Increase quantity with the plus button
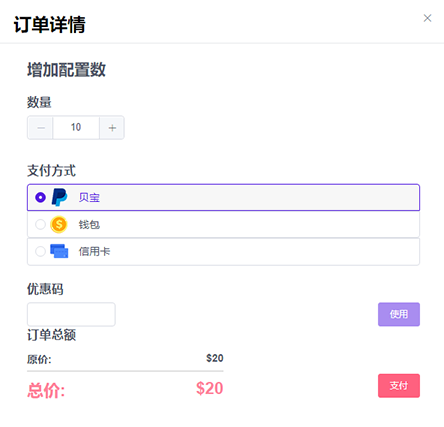 112,128
